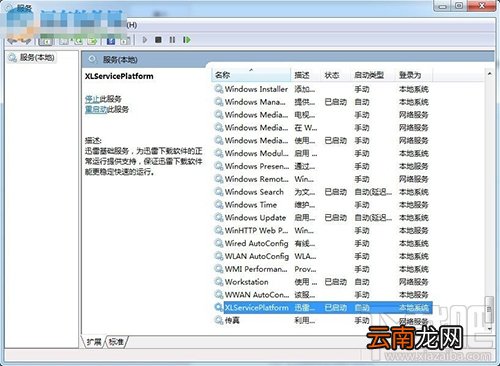Screen dimensions: 500x366
Task: Click the vertical scrollbar thumb of the services list
Action: [489, 309]
